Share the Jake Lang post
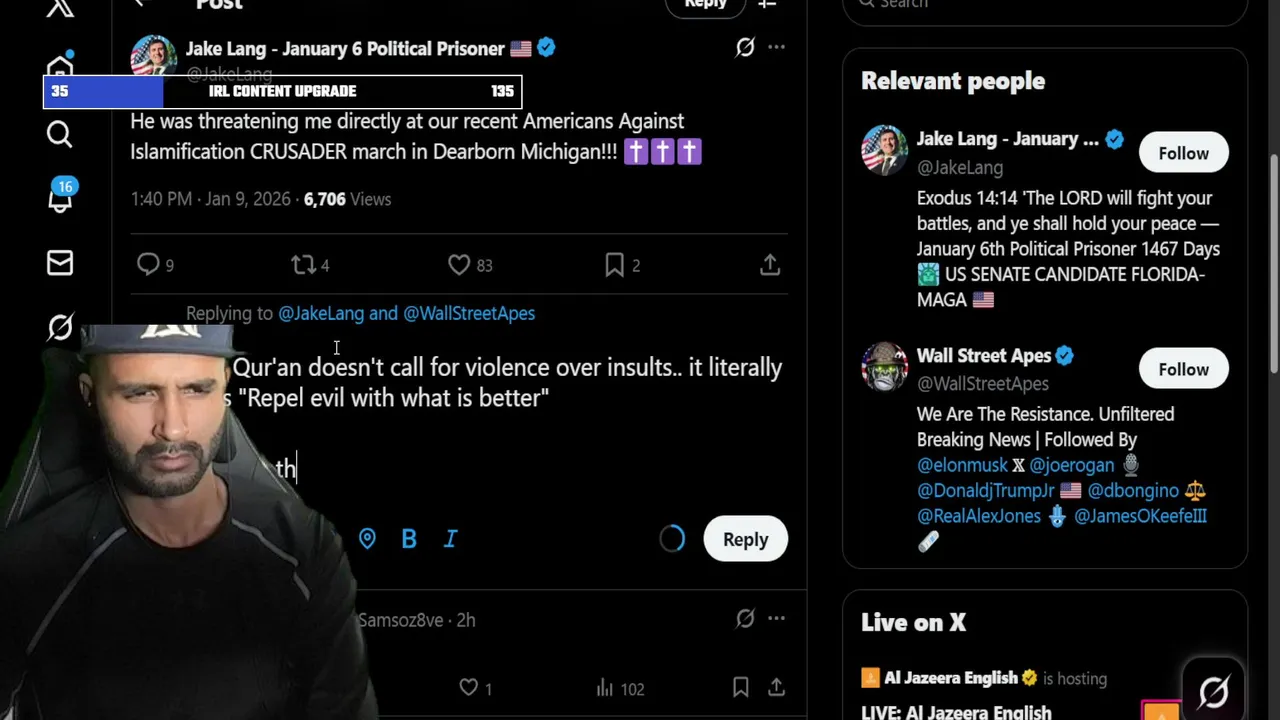The image size is (1280, 720). pyautogui.click(x=770, y=264)
